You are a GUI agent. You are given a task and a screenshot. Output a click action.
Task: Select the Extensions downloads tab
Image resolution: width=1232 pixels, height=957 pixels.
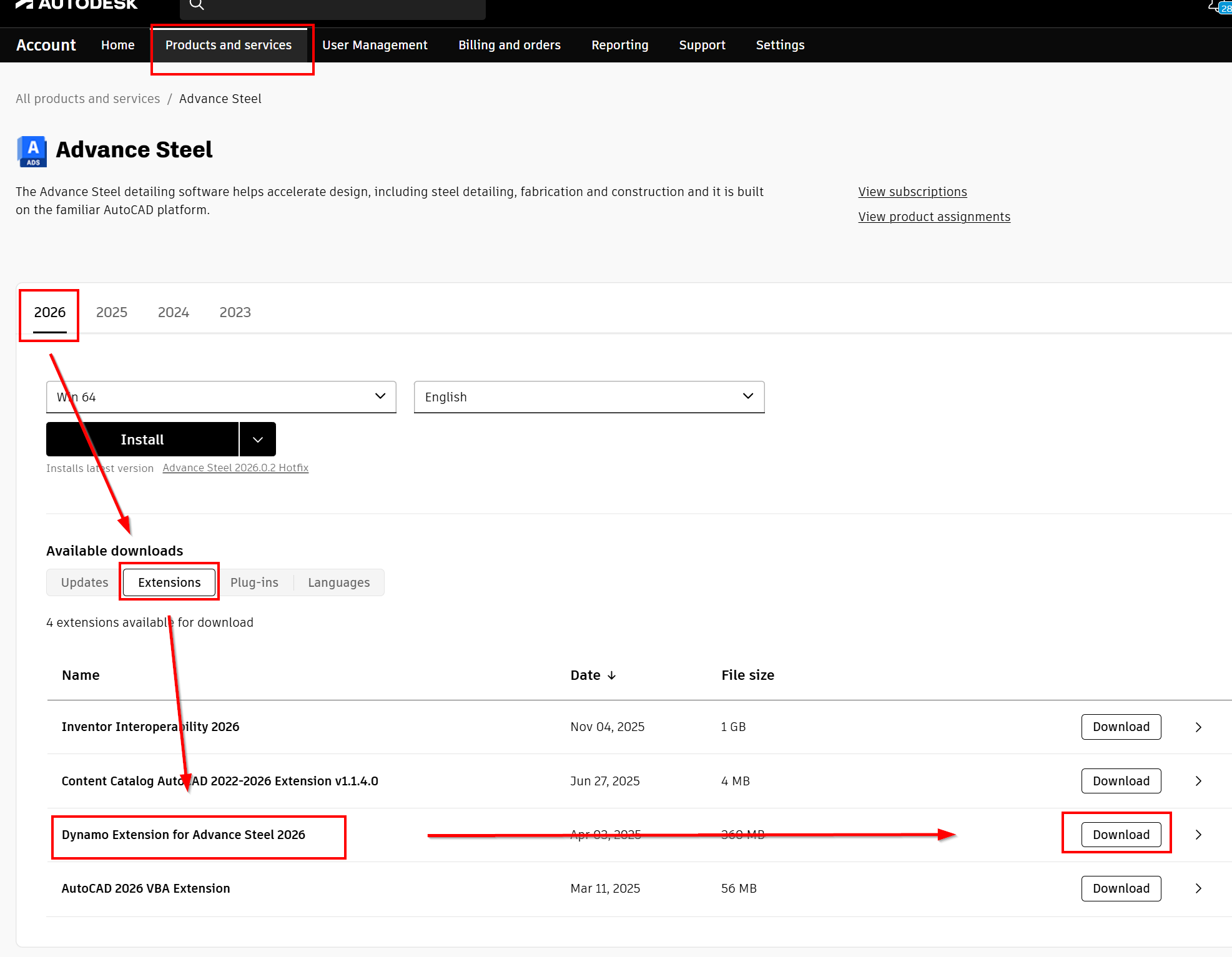pos(169,582)
